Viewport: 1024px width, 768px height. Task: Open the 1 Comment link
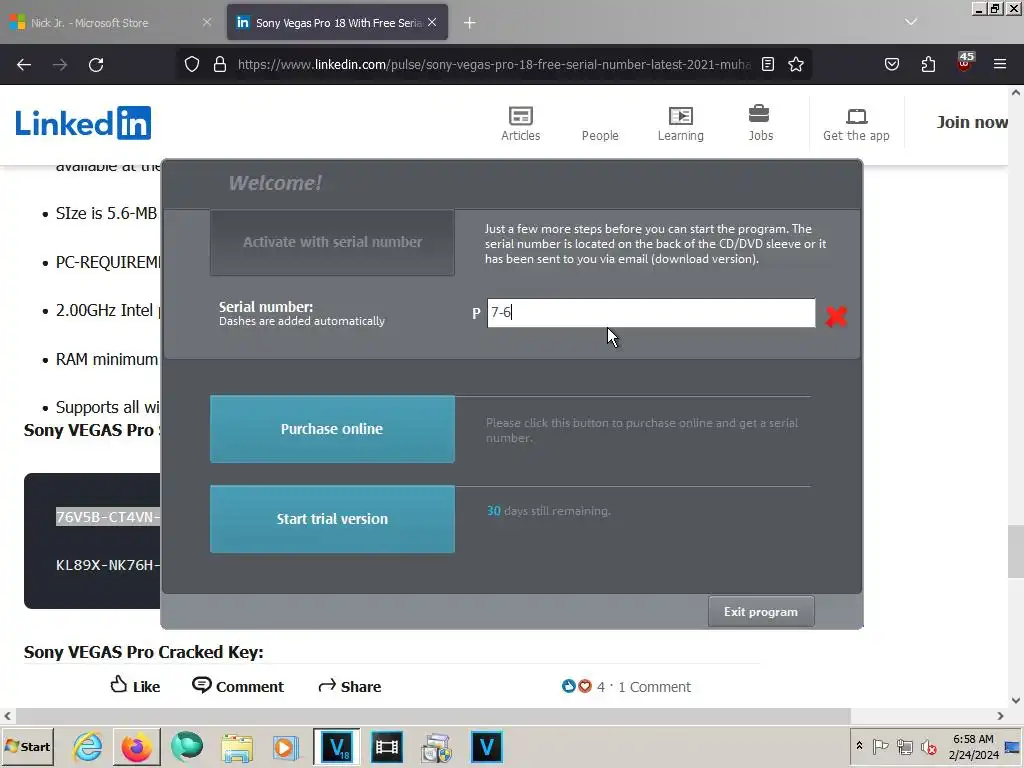(x=654, y=687)
